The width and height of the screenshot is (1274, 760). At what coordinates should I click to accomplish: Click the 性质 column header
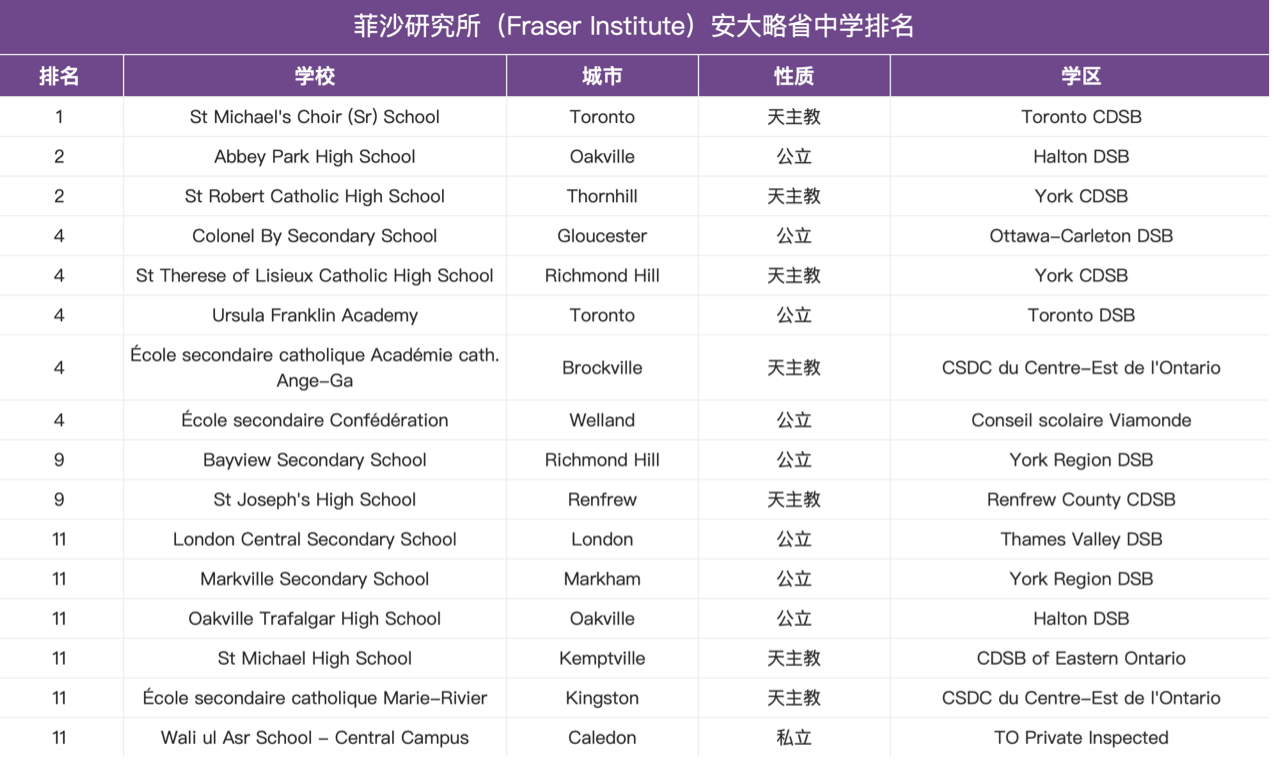point(794,76)
